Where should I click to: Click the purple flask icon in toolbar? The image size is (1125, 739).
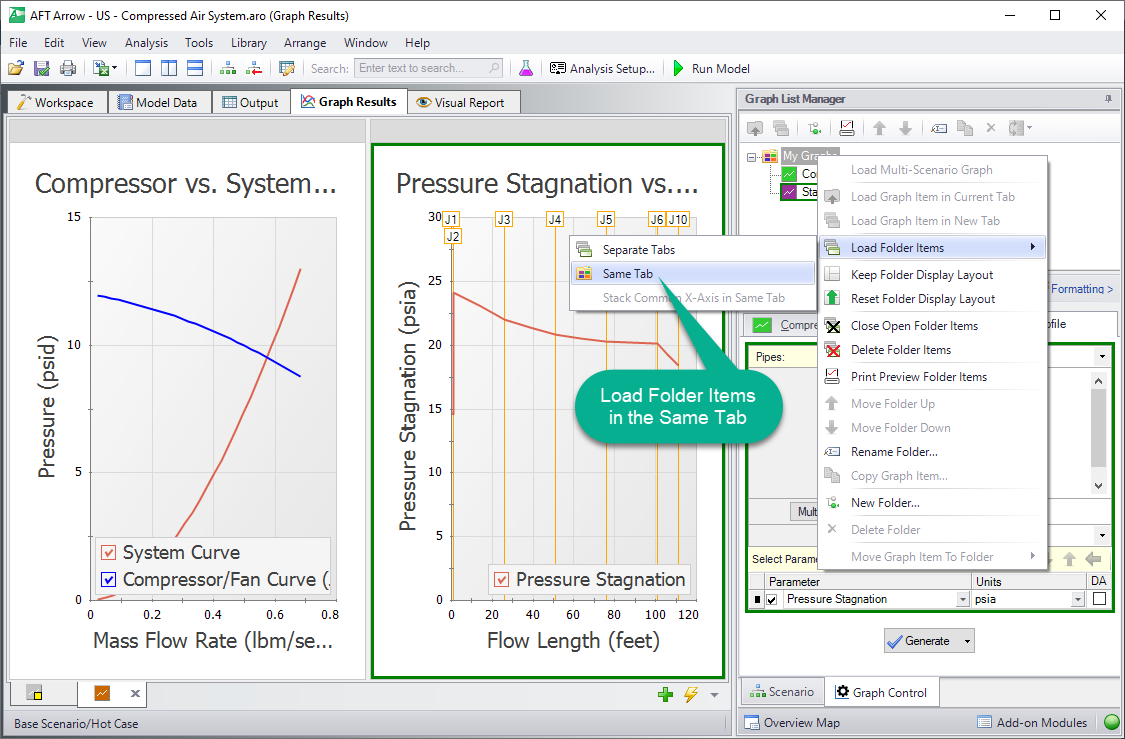[526, 69]
